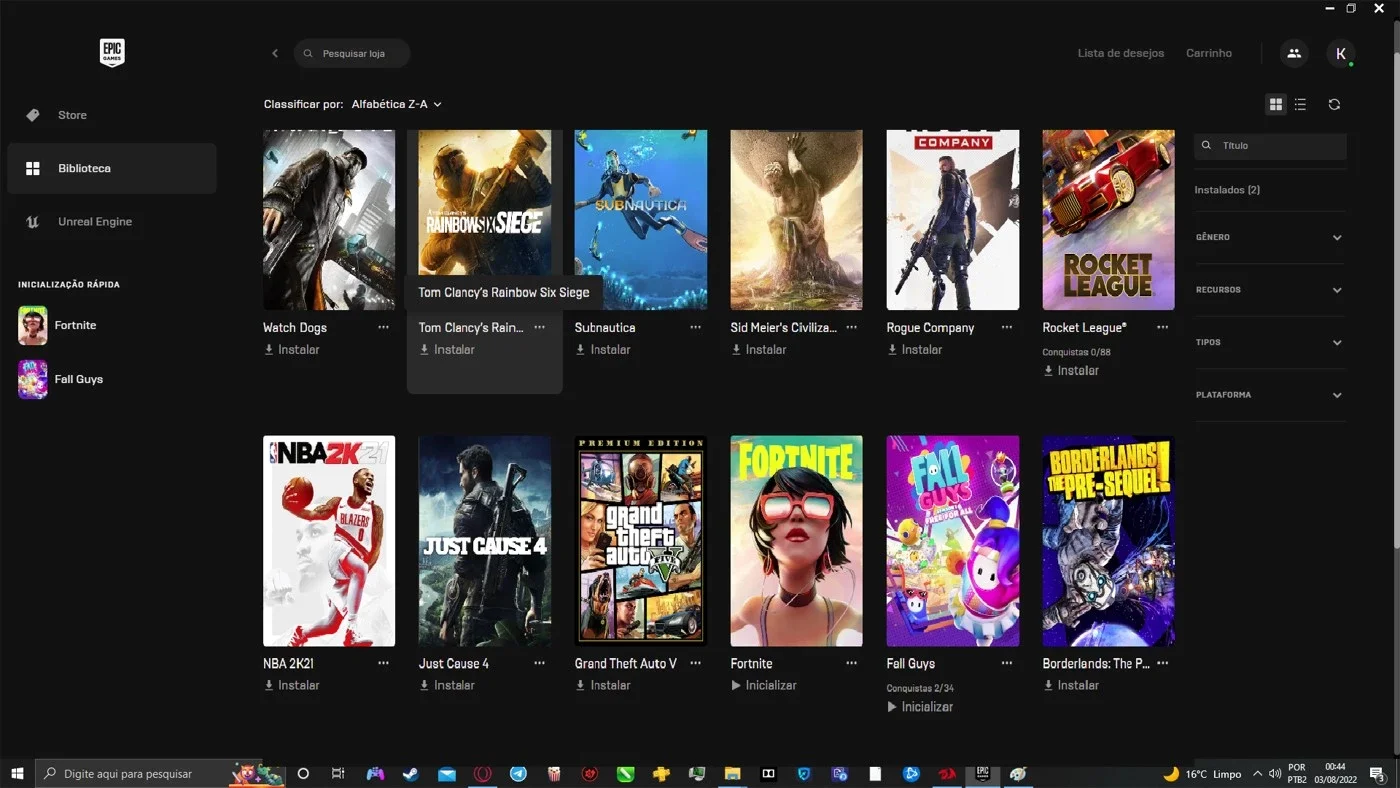Switch library to list view

[1300, 104]
